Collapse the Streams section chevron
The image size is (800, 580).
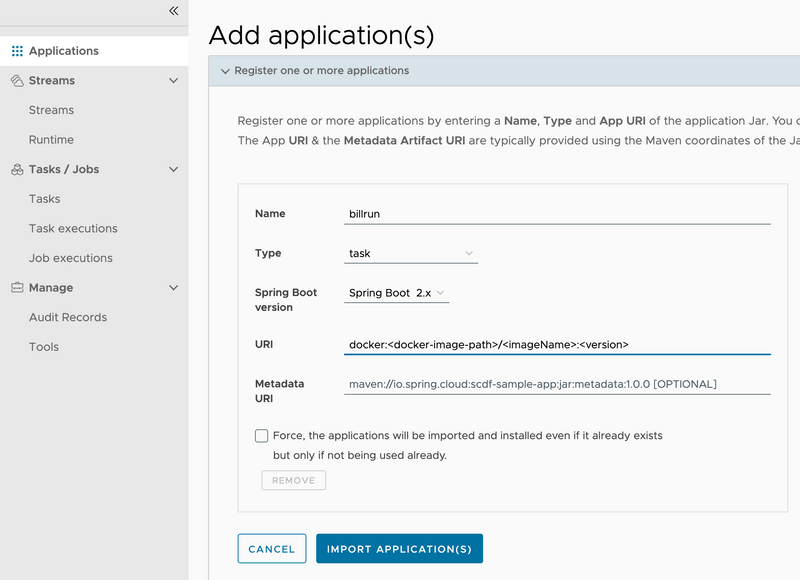(x=173, y=81)
